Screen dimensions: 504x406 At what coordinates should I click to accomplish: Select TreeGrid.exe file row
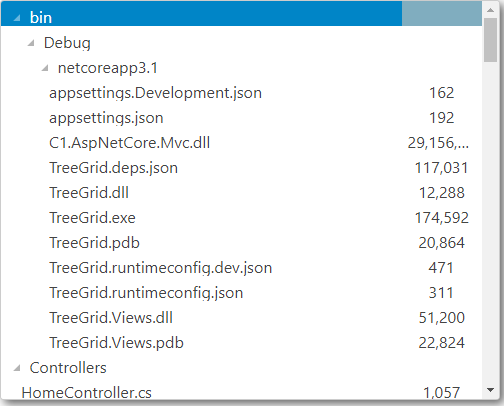[241, 218]
